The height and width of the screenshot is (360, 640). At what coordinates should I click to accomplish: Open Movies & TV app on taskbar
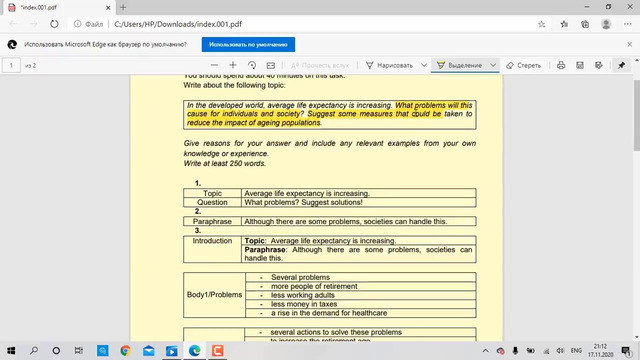coord(171,351)
